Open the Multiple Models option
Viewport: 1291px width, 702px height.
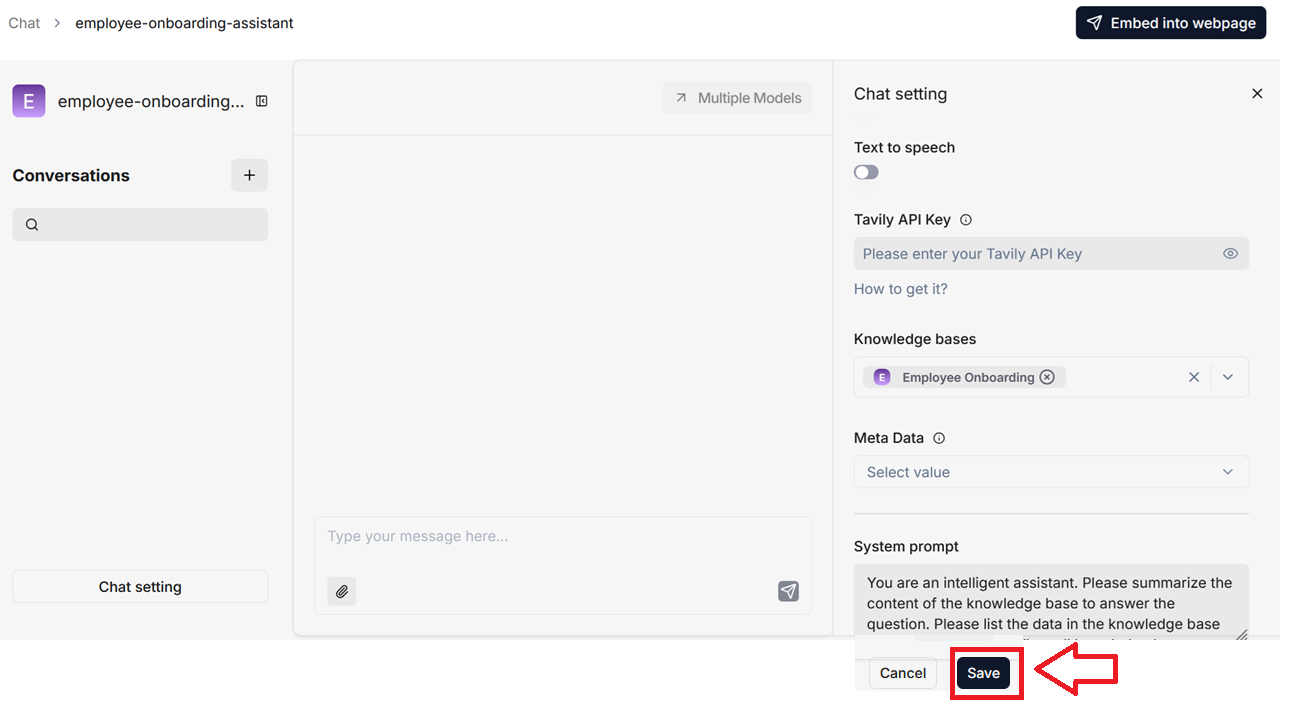(x=737, y=98)
